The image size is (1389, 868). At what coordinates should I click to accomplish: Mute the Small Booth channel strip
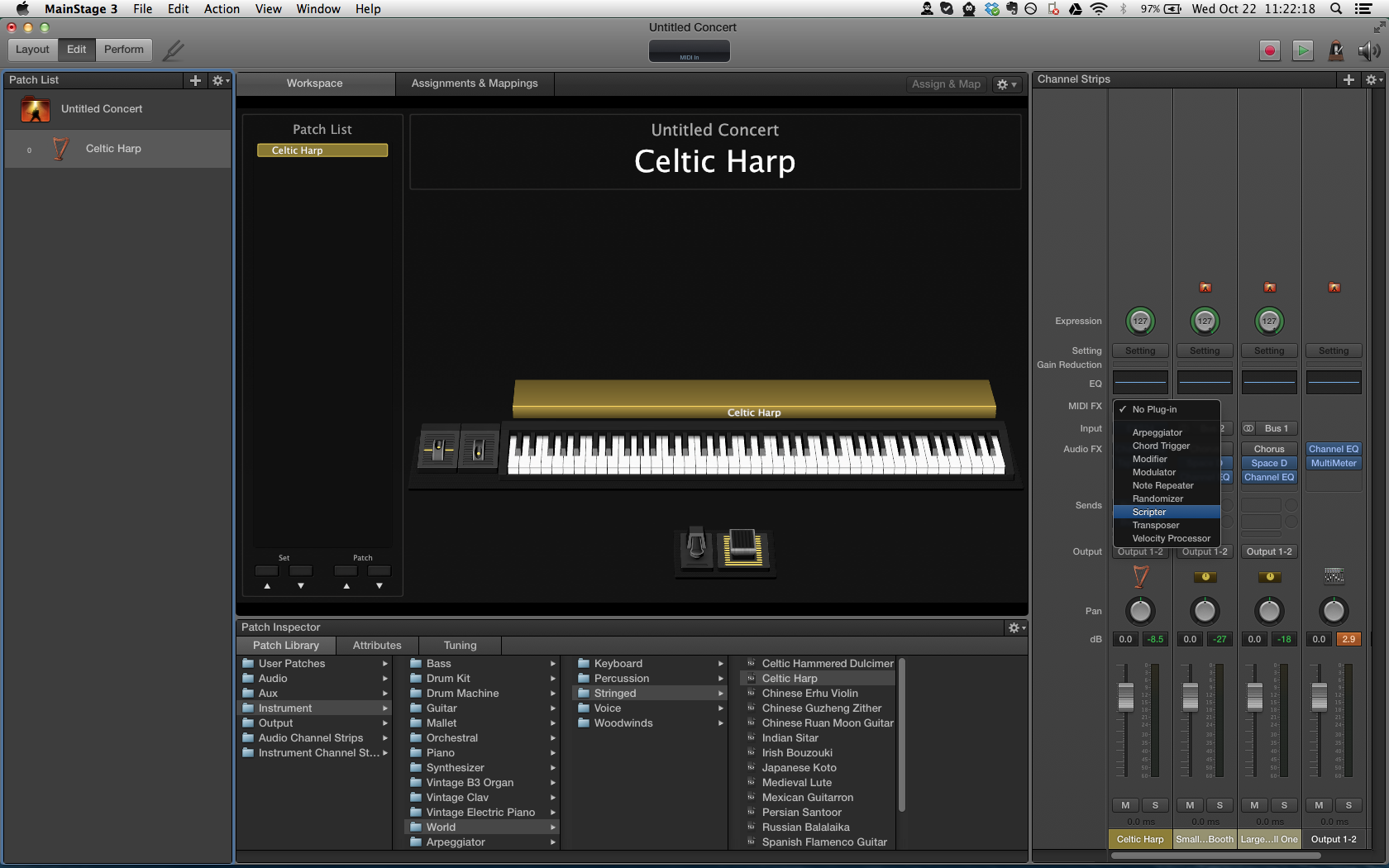1190,805
